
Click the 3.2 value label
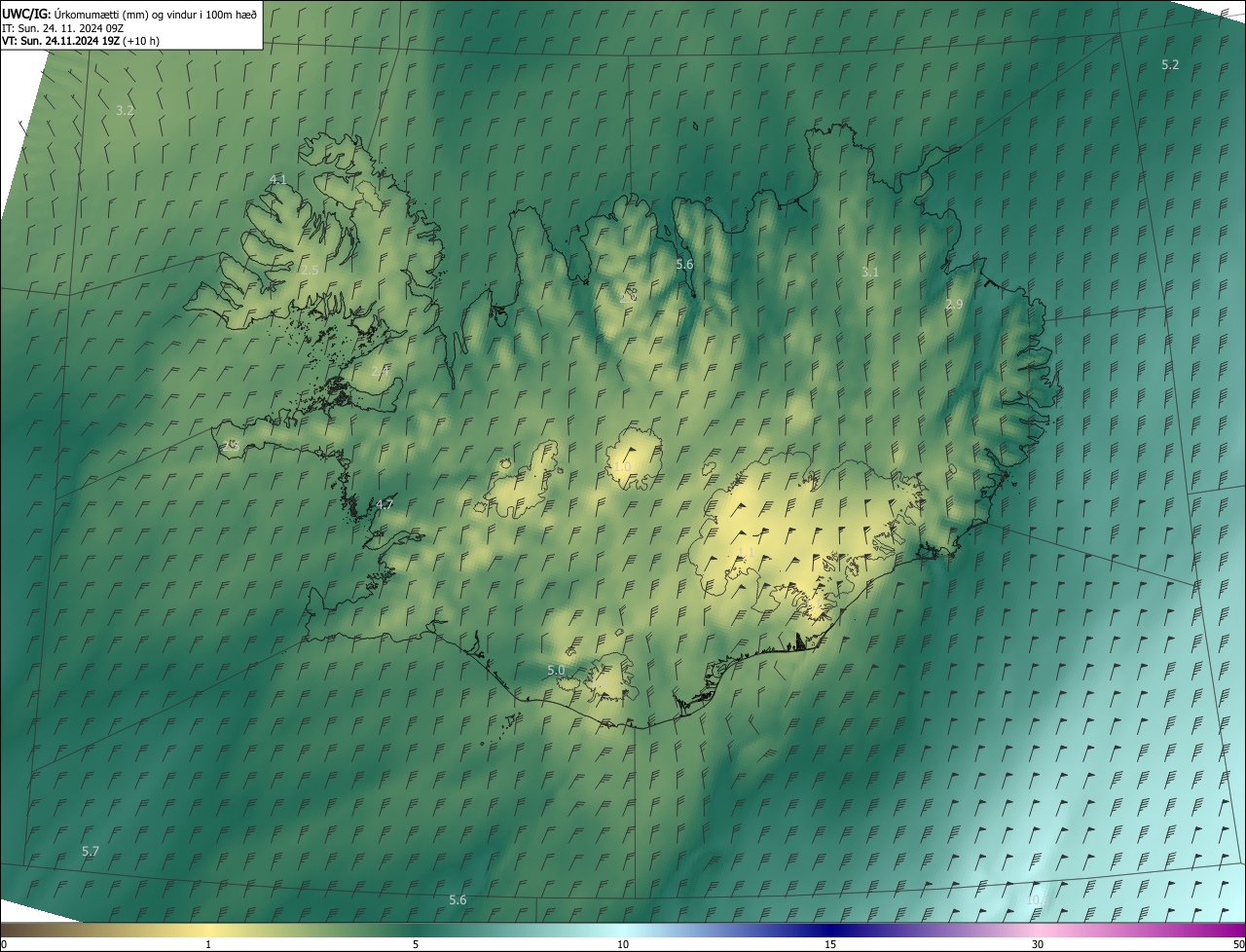[125, 110]
